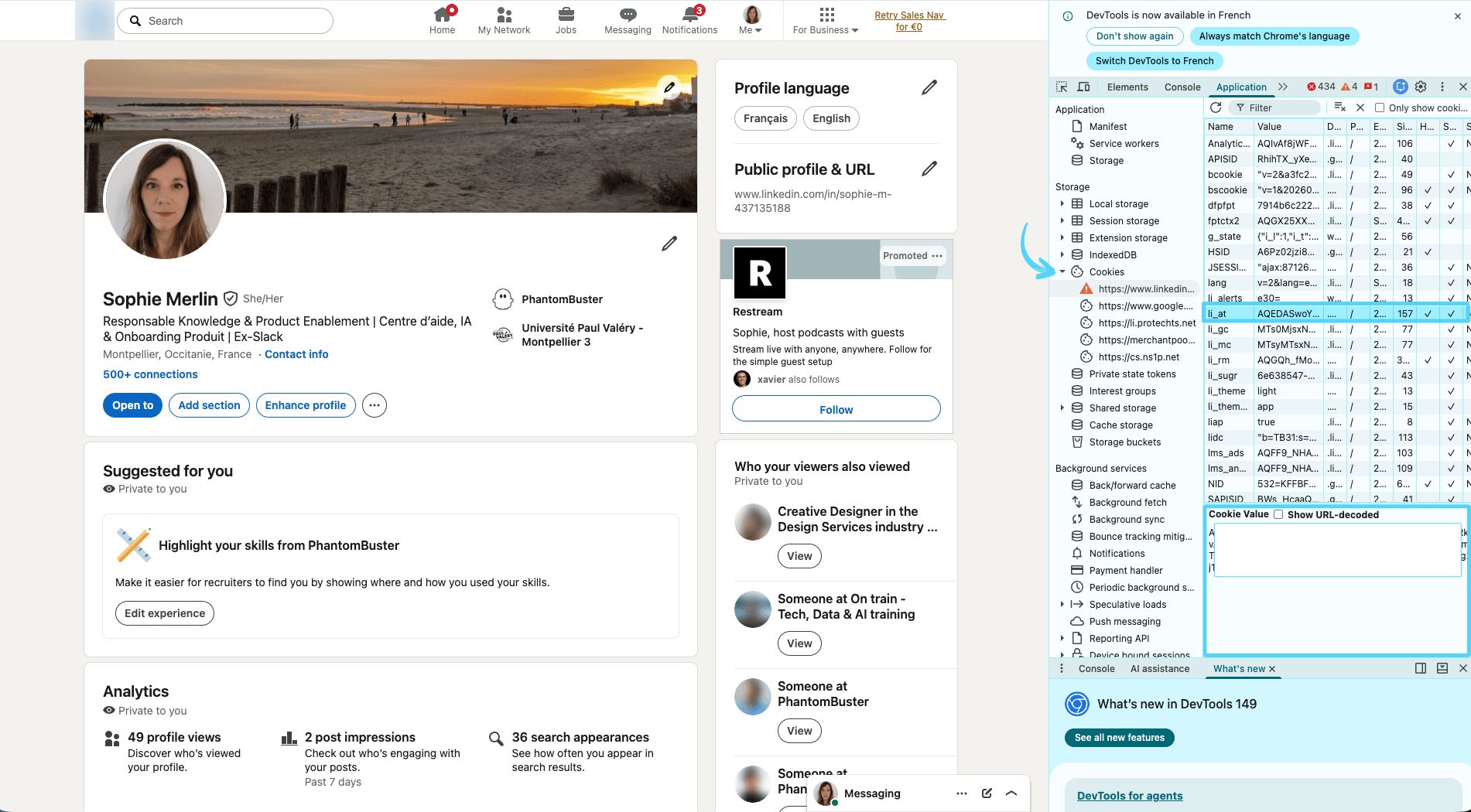This screenshot has width=1471, height=812.
Task: Refresh the cookies table
Action: click(1216, 107)
